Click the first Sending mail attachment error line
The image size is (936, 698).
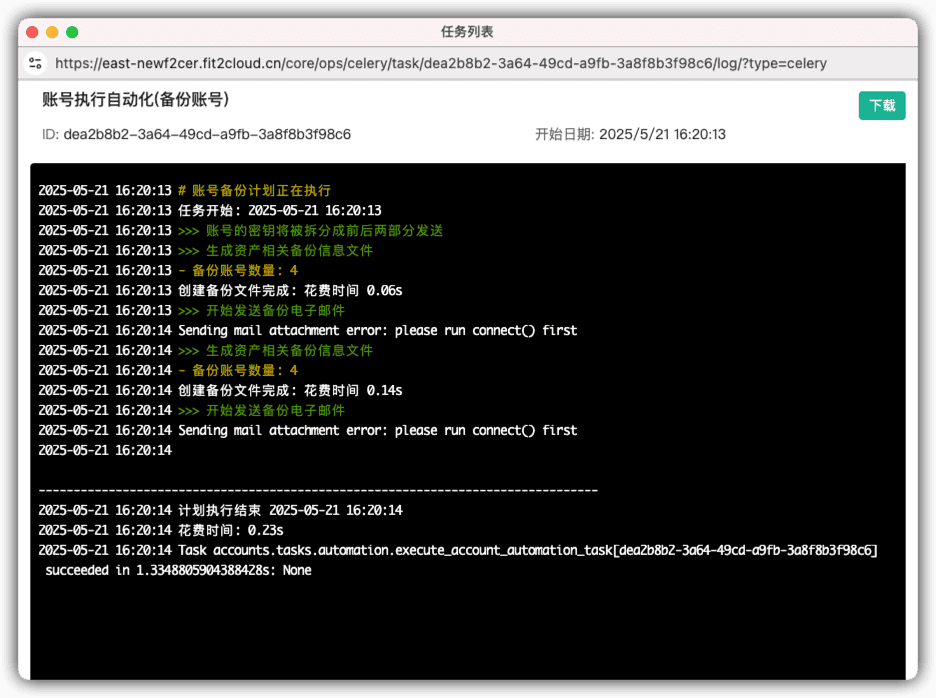click(307, 330)
